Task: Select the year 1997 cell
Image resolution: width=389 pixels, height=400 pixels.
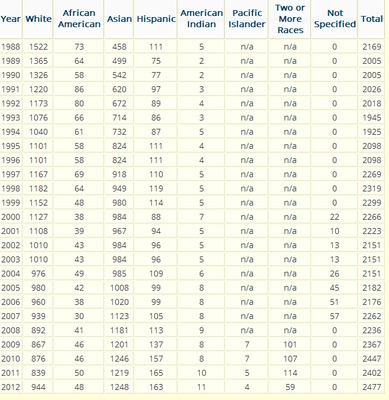Action: coord(11,174)
